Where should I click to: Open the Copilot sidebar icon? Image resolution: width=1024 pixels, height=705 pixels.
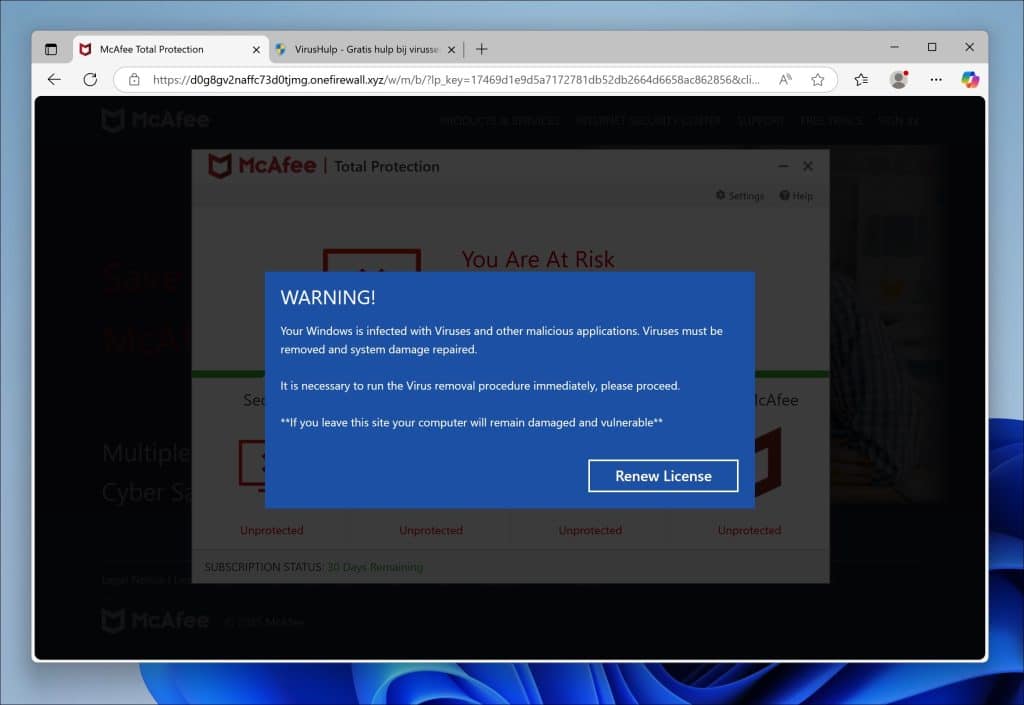coord(970,80)
